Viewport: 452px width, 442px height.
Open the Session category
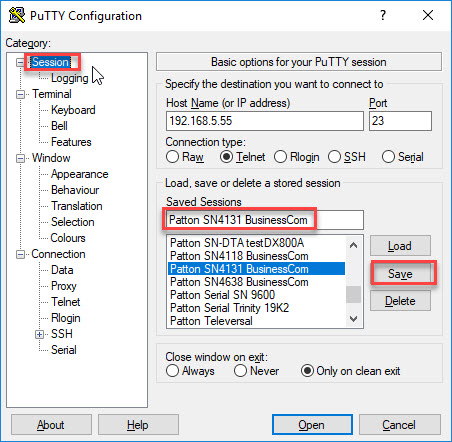click(x=50, y=62)
